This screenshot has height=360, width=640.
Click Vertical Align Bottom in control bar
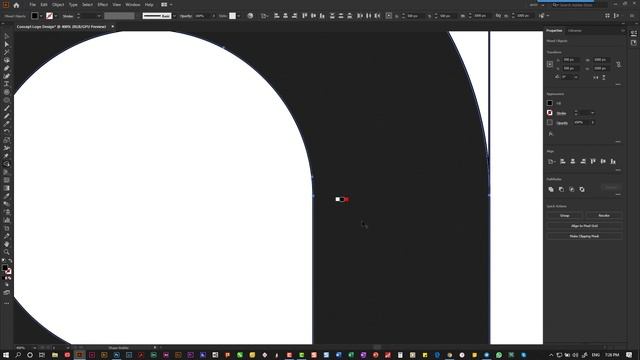(x=322, y=16)
